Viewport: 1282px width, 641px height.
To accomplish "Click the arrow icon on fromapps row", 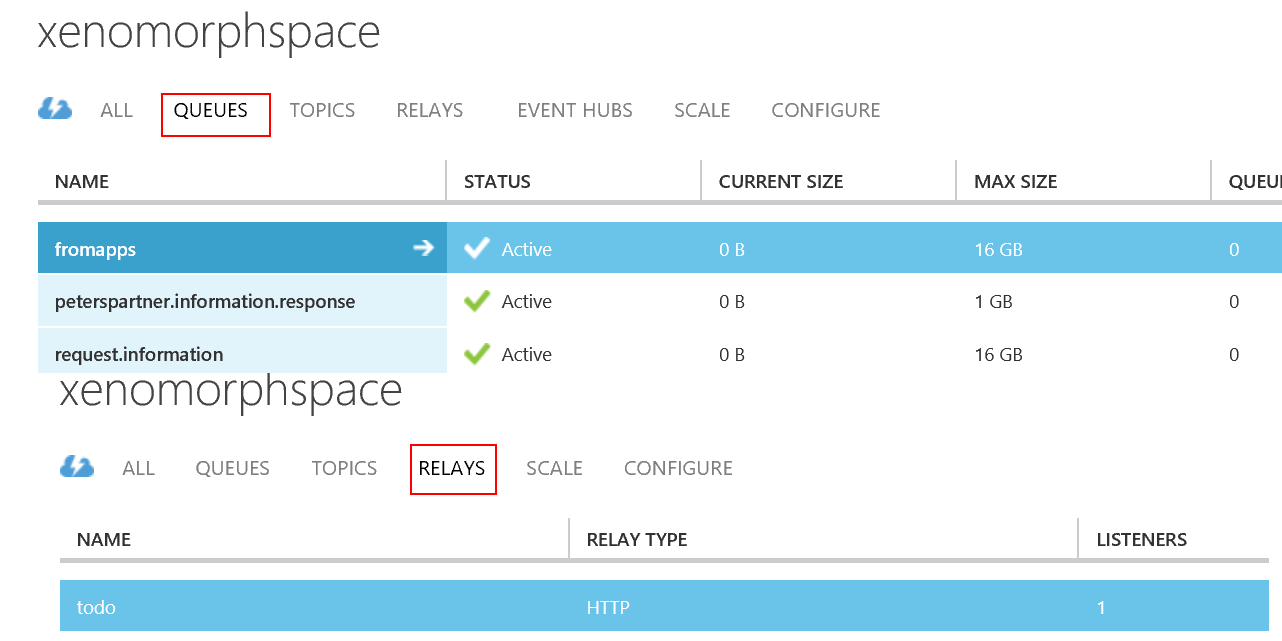I will 424,248.
